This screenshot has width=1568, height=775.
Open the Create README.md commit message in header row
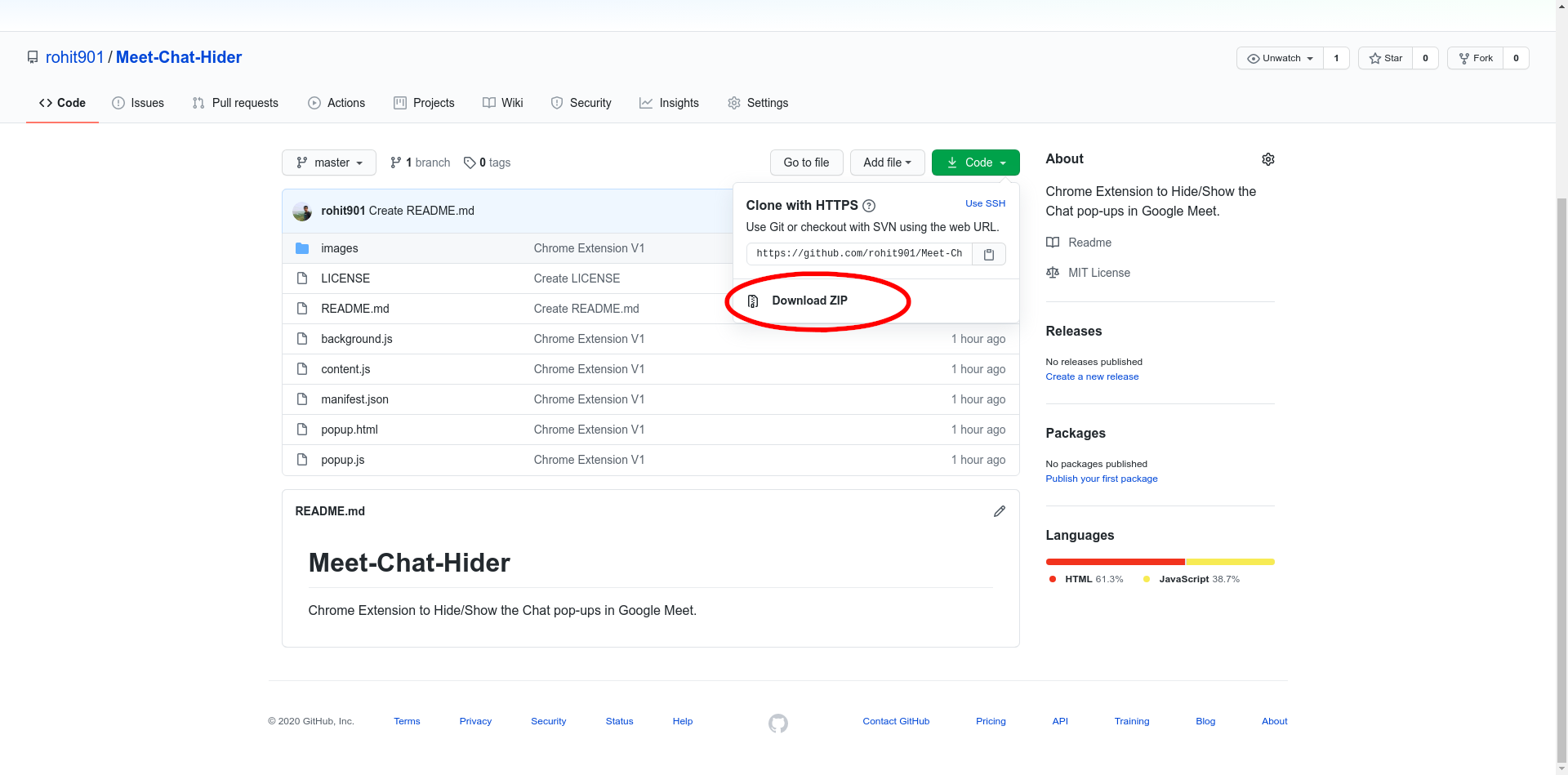click(x=421, y=211)
